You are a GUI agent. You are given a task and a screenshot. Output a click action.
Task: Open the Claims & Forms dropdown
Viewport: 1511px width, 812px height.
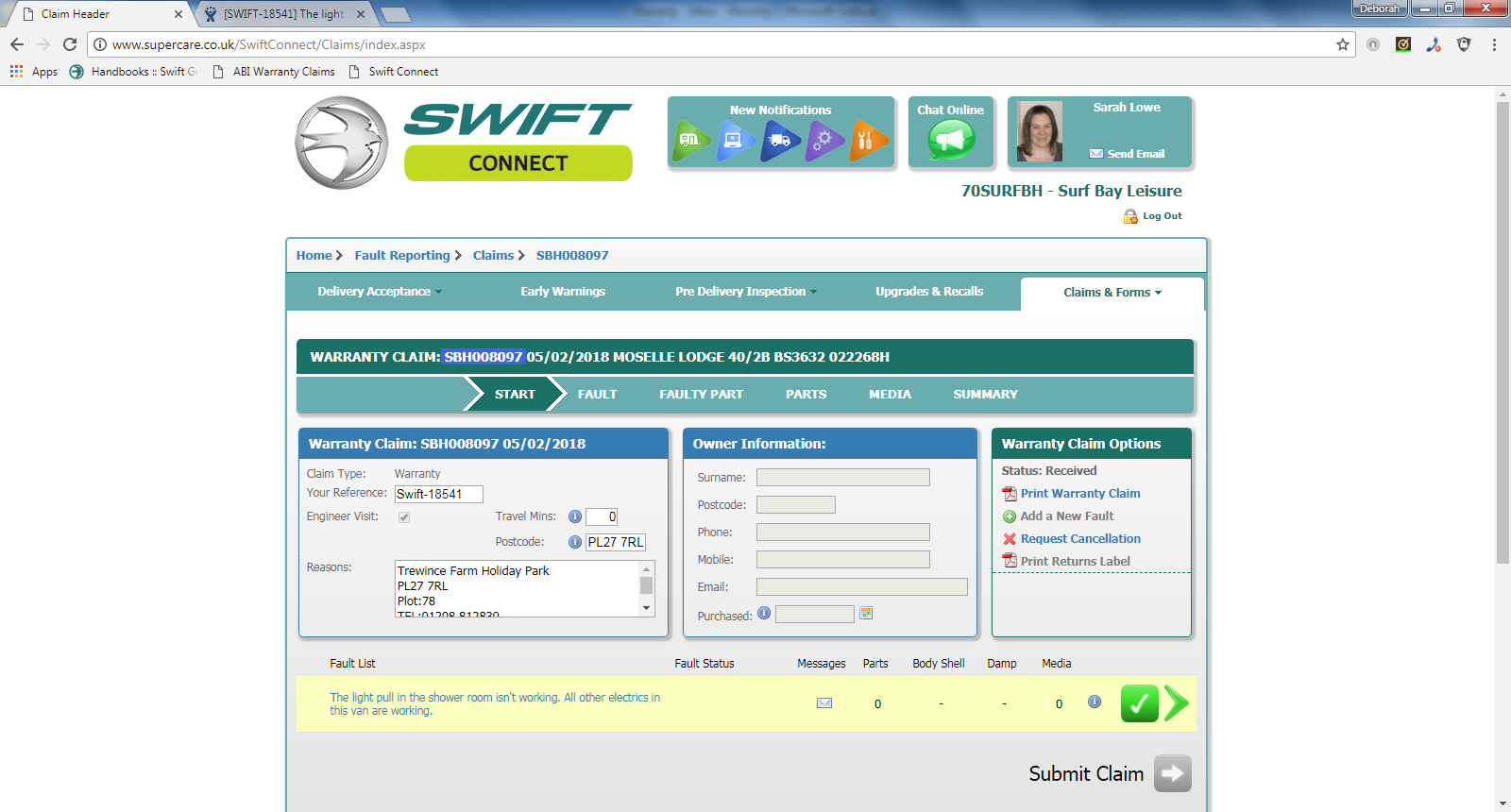coord(1112,293)
